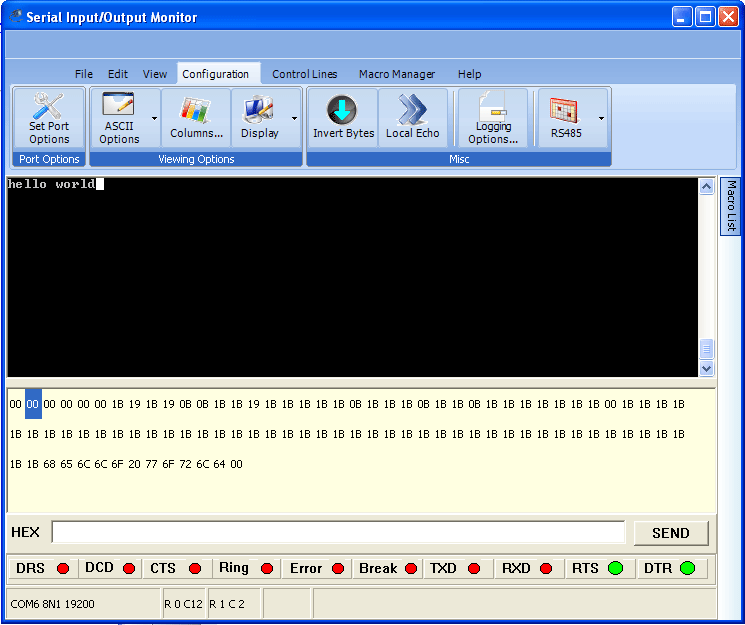Toggle the Break signal indicator
Viewport: 745px width, 625px height.
click(x=409, y=568)
